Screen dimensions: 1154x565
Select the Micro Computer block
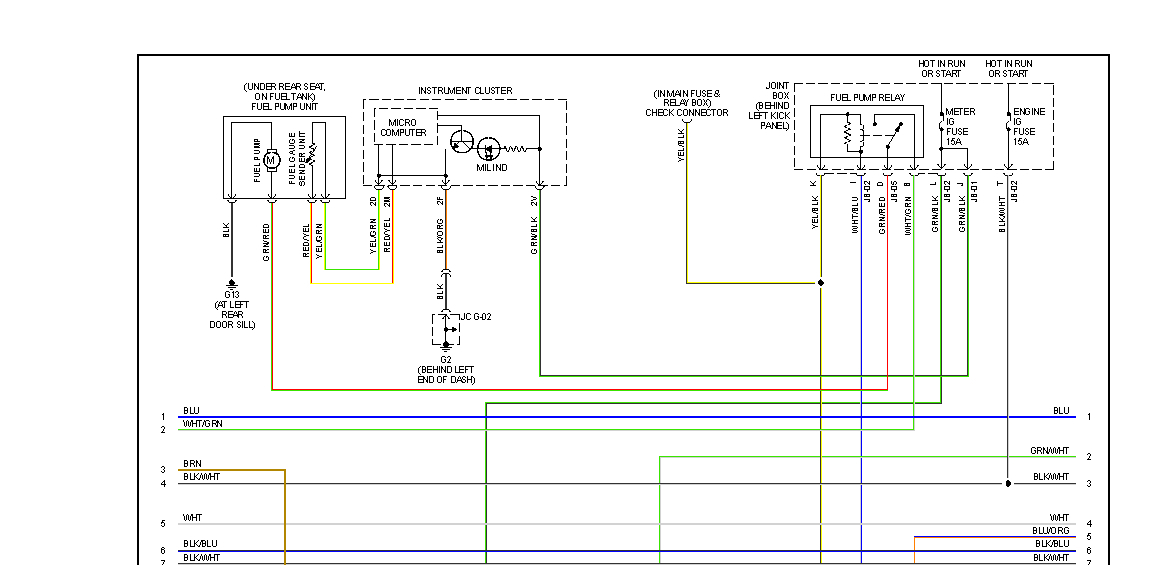pos(406,127)
